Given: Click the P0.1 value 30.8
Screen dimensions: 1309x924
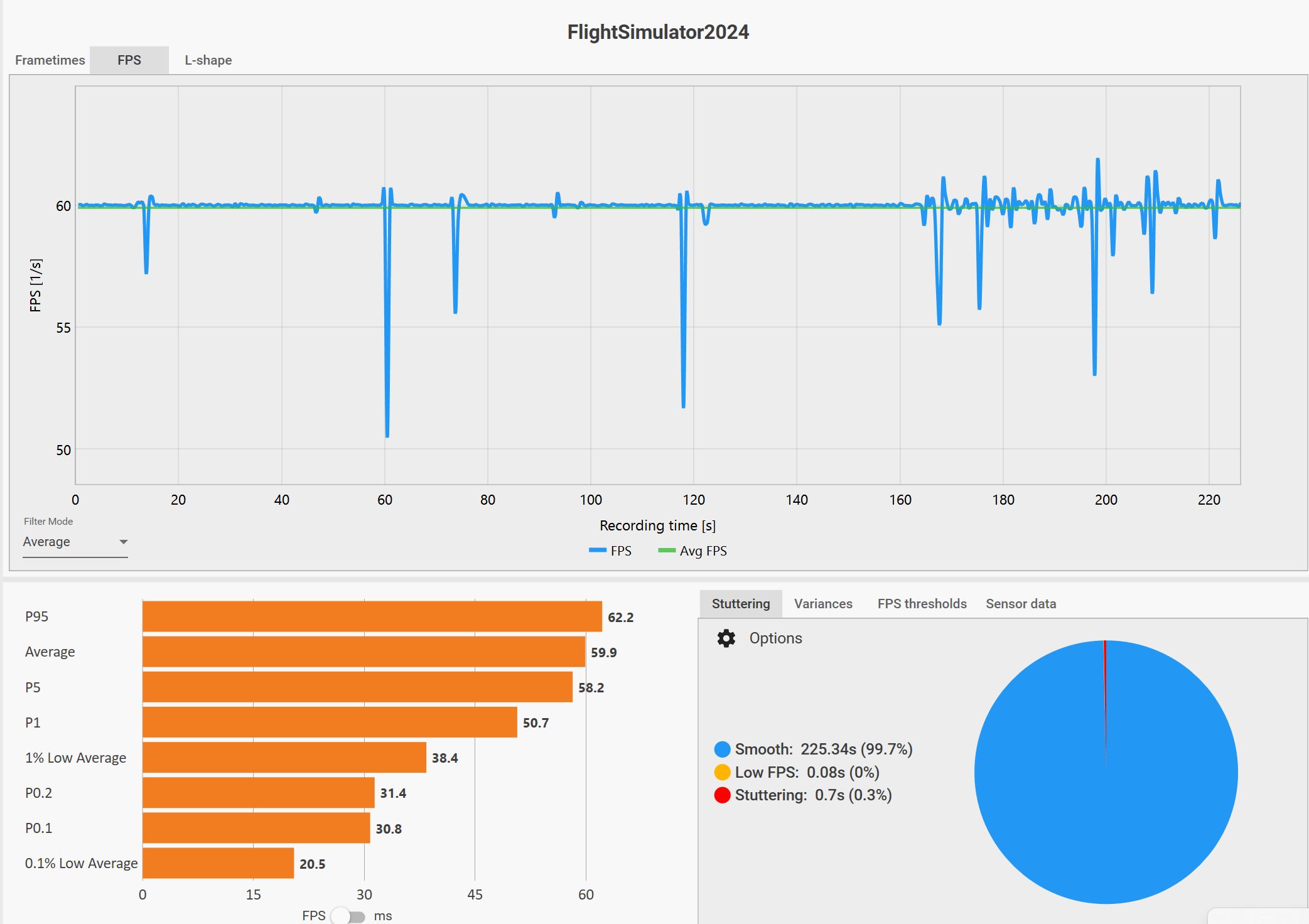Looking at the screenshot, I should coord(389,829).
